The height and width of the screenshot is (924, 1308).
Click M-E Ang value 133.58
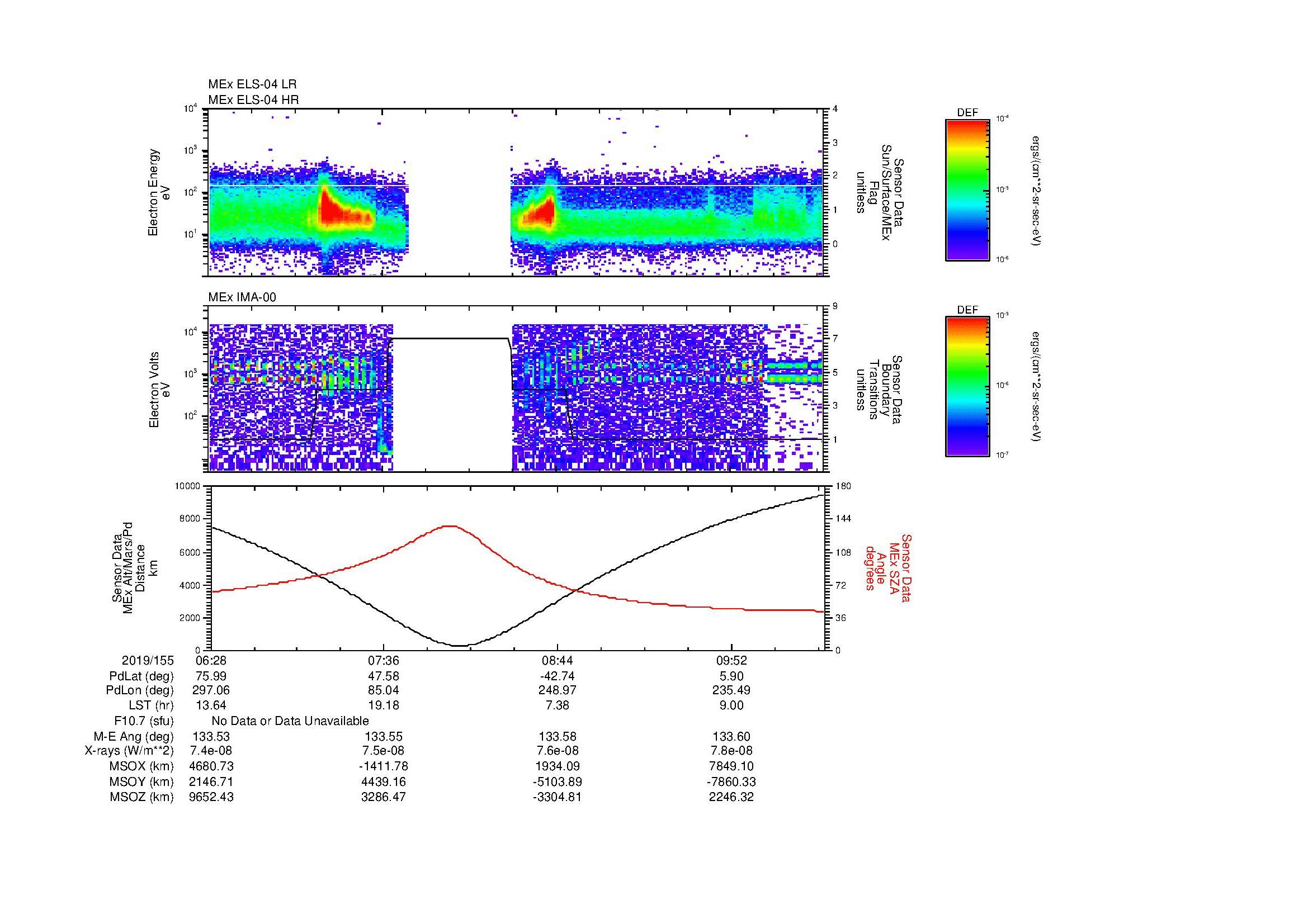pyautogui.click(x=557, y=737)
